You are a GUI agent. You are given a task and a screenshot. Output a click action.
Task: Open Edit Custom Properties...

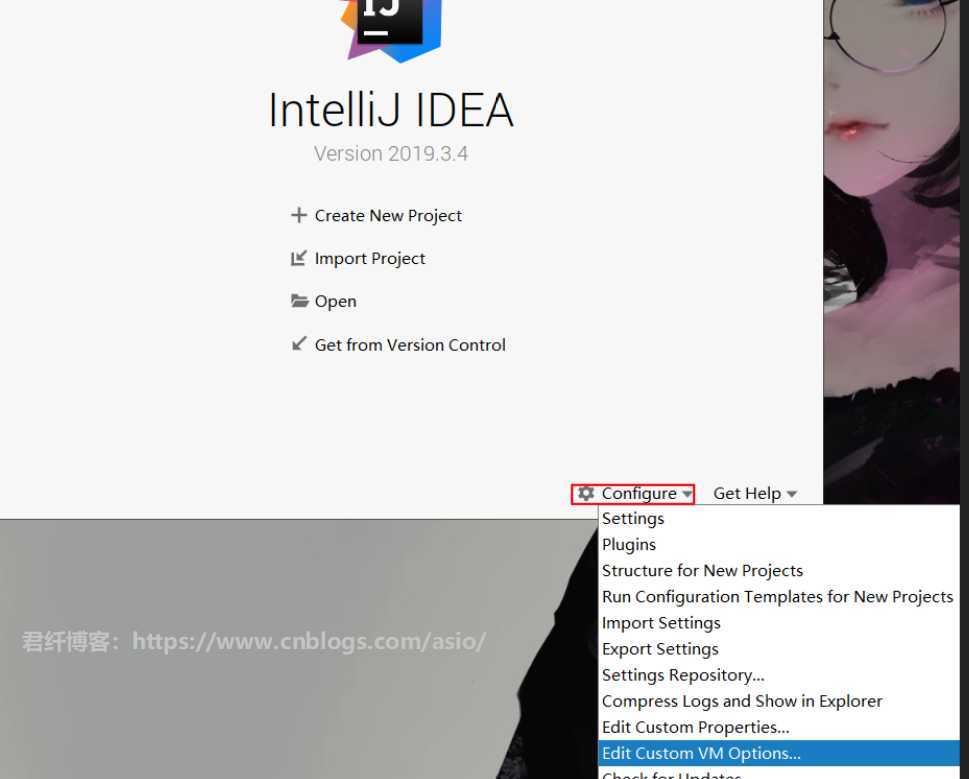[x=779, y=727]
